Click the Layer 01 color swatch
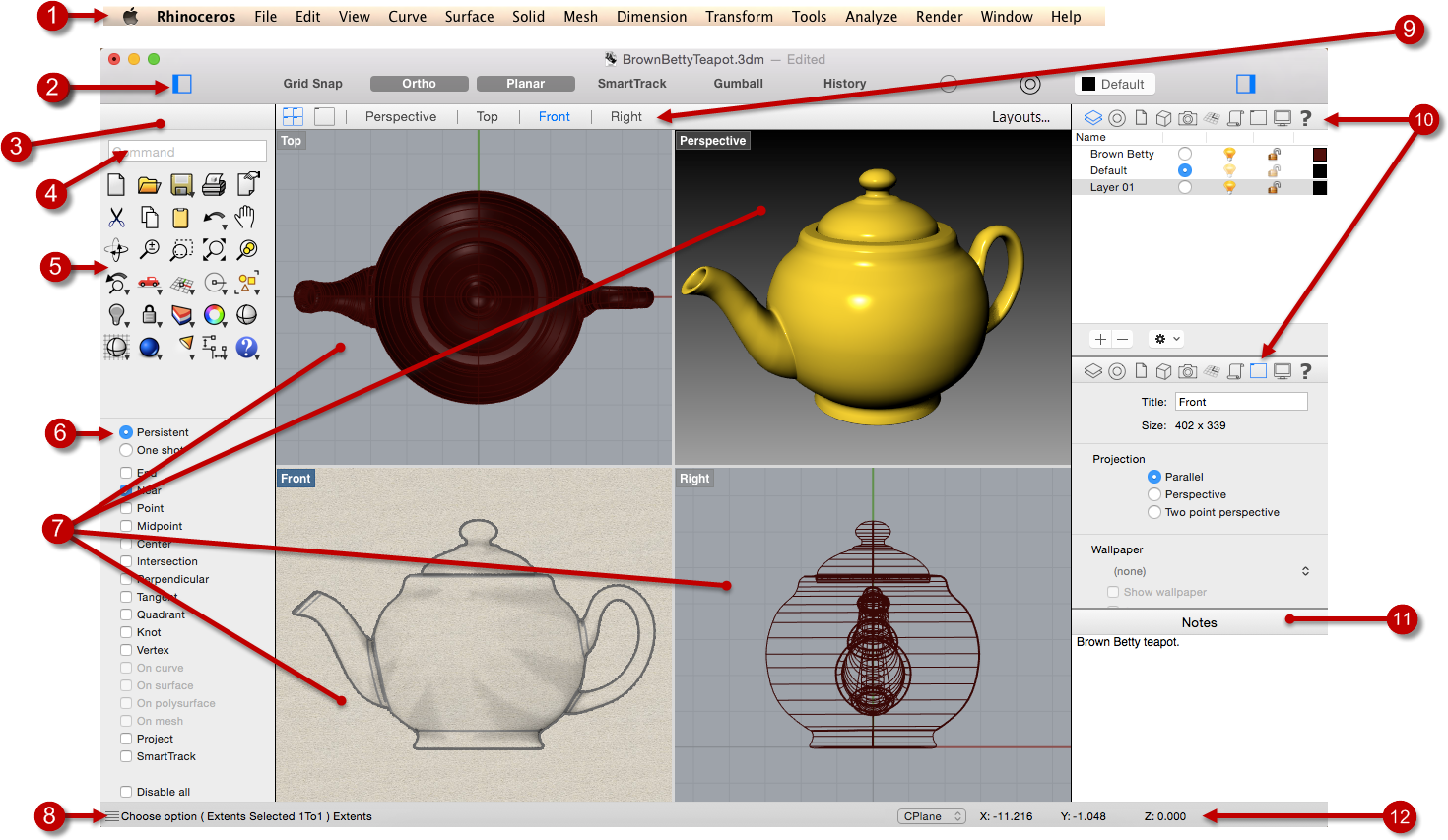Screen dimensions: 1448x840 tap(1320, 187)
